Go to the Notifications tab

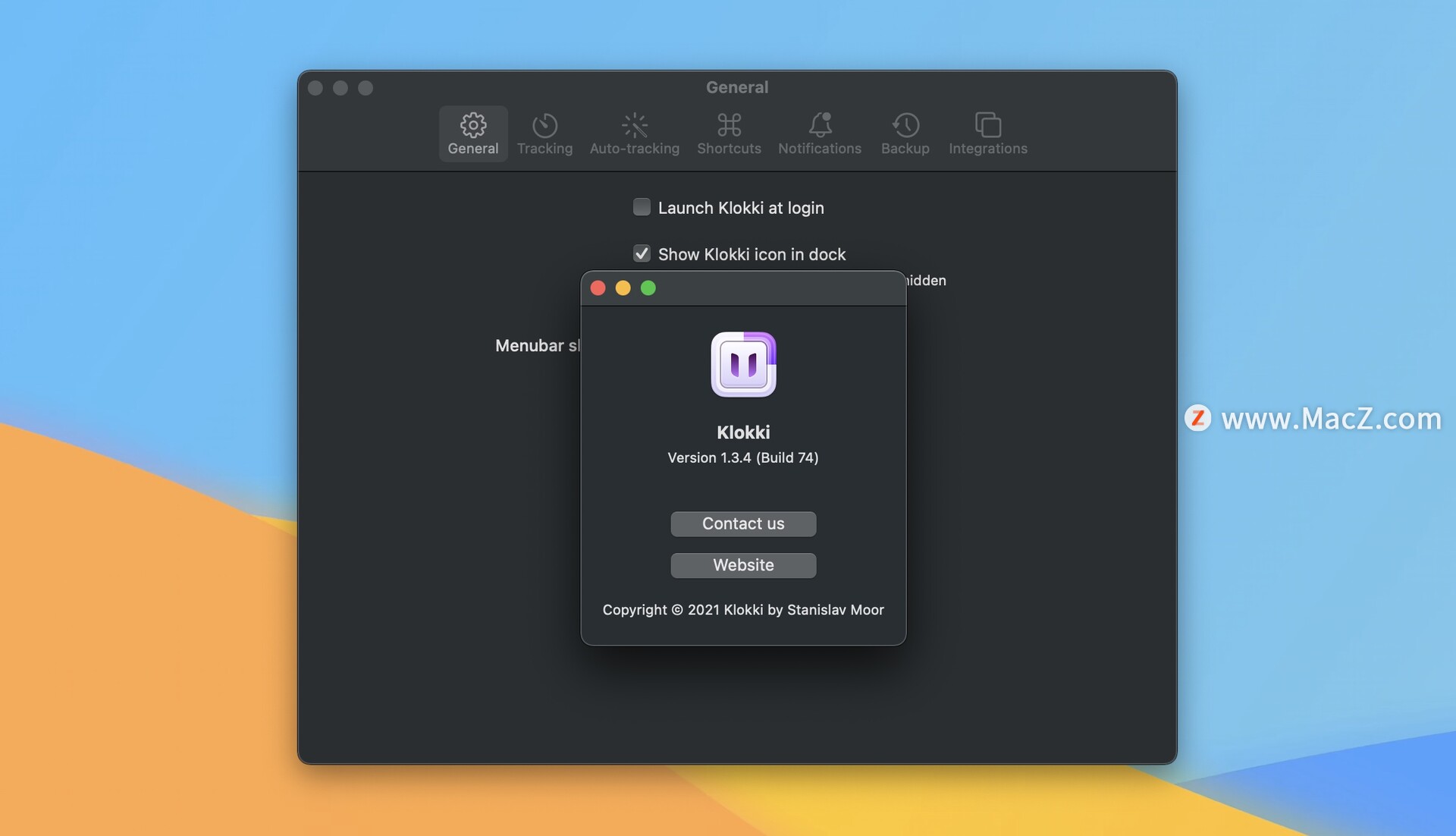[819, 134]
